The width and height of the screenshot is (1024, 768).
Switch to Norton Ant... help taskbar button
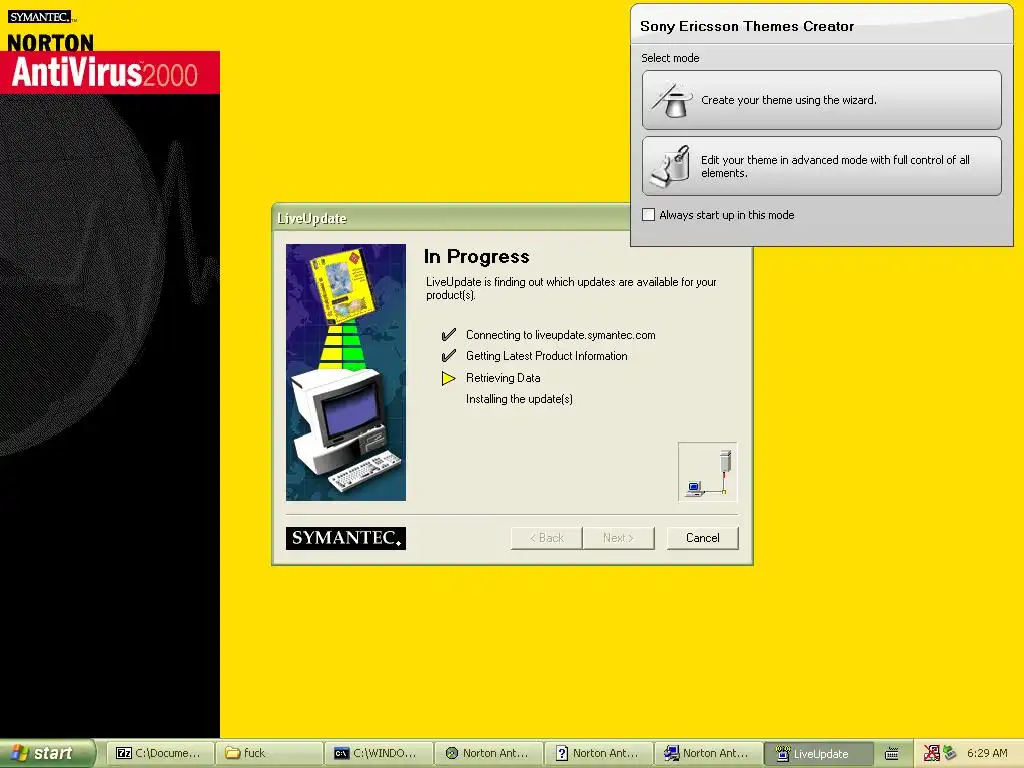coord(599,754)
